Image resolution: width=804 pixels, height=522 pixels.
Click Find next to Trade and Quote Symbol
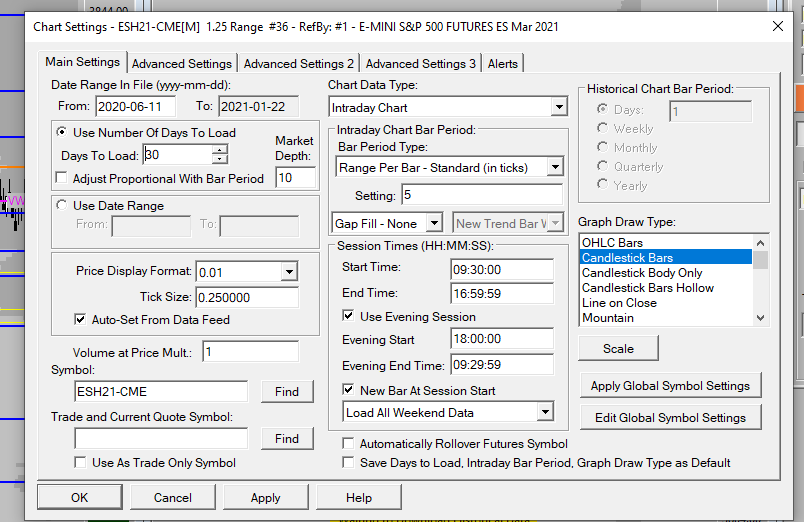(287, 438)
